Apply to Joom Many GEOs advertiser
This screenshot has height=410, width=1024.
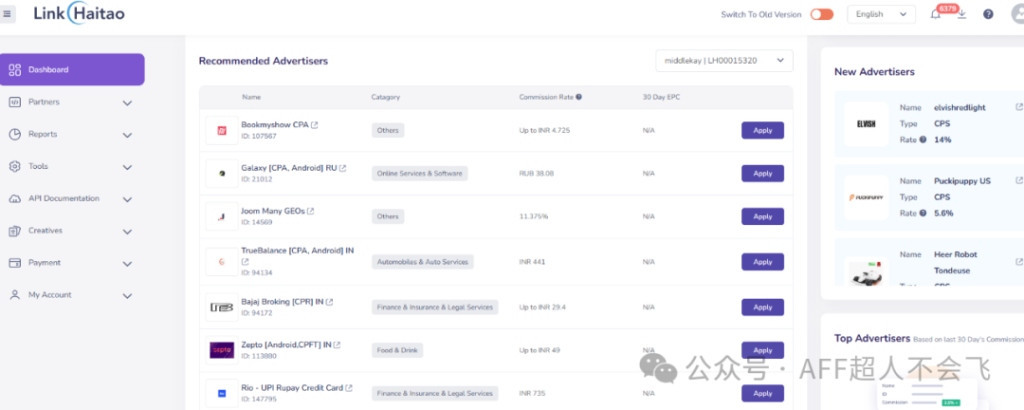[762, 216]
